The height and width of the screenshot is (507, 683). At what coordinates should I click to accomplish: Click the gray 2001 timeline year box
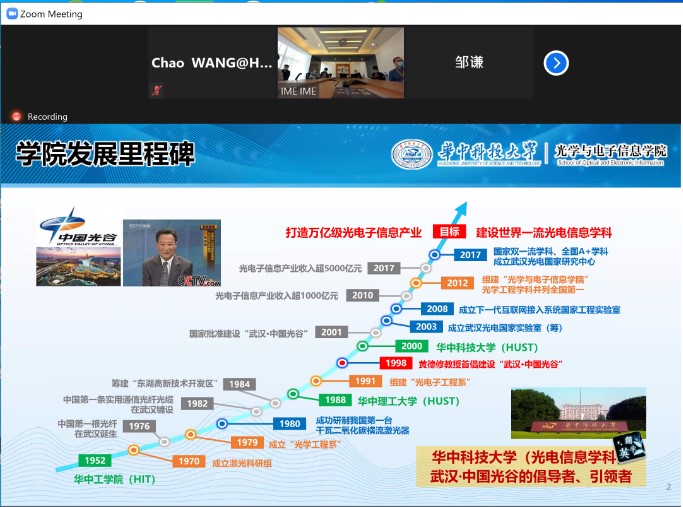click(331, 332)
